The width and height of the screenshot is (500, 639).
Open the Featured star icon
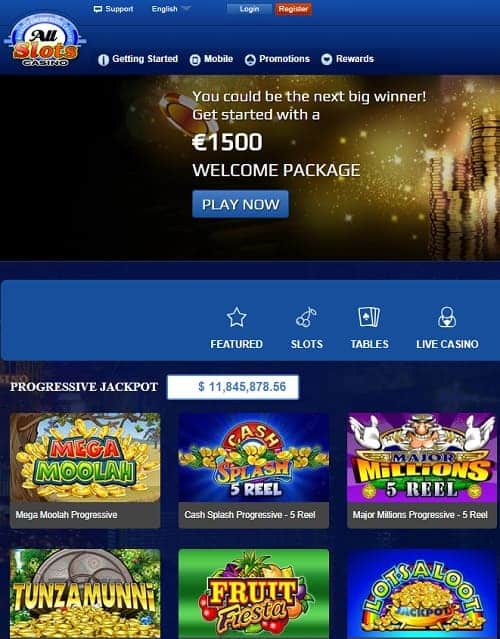(236, 317)
